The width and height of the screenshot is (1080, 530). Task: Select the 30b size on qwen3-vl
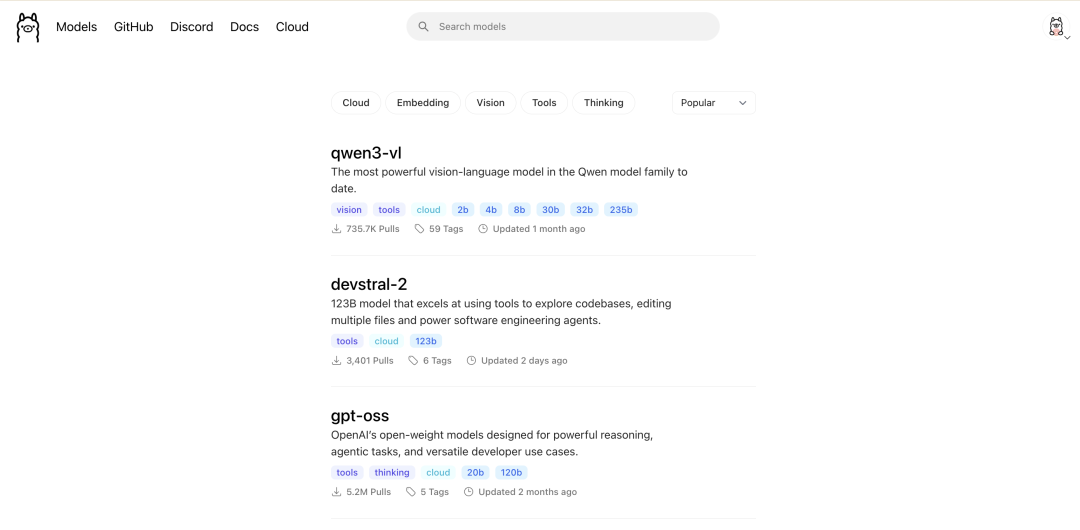click(551, 210)
